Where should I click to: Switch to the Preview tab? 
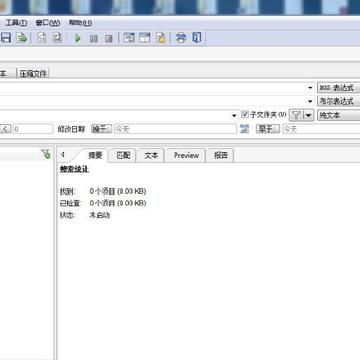186,155
